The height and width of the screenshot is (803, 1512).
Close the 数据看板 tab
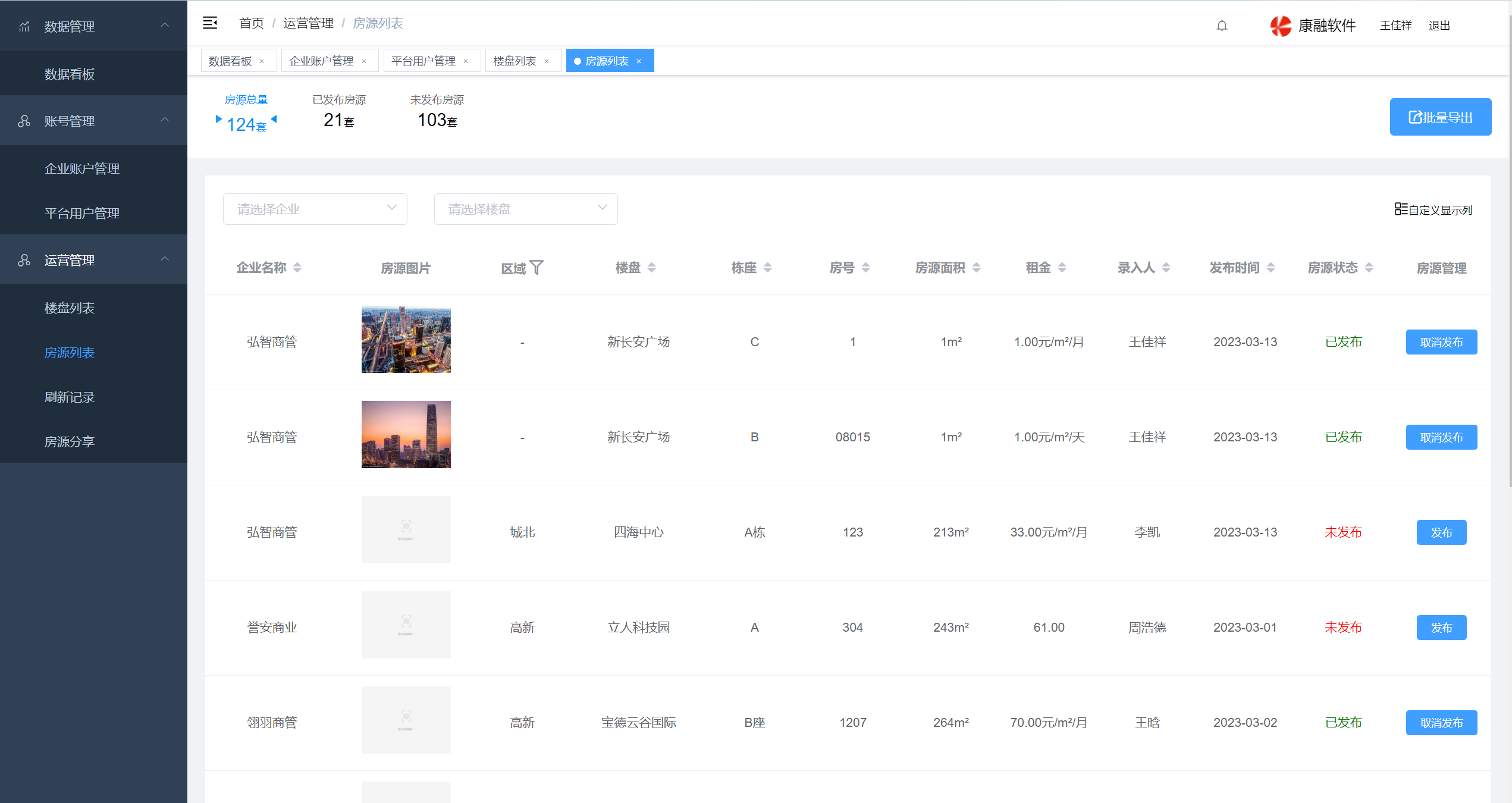pyautogui.click(x=262, y=61)
